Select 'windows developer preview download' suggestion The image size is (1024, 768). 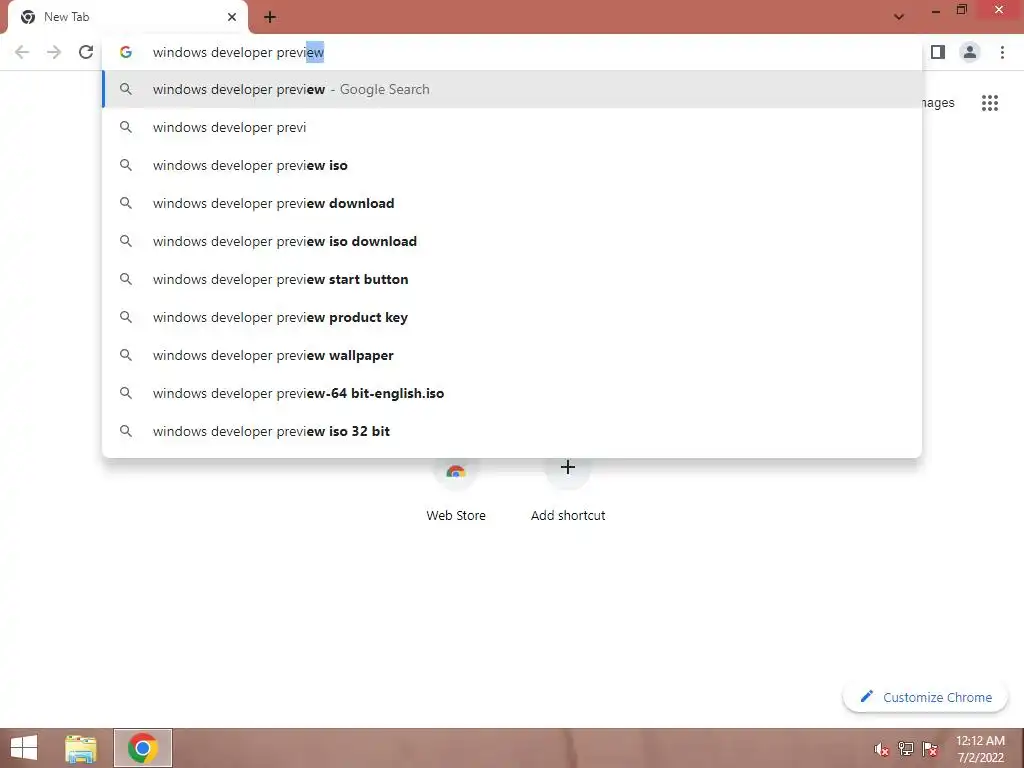(512, 203)
